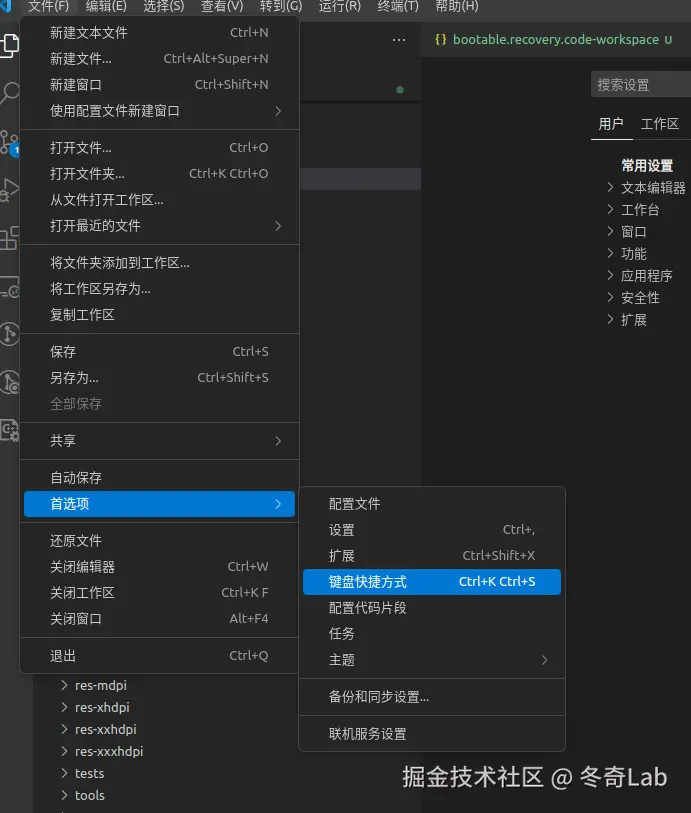Expand the 首选项 submenu

pyautogui.click(x=159, y=504)
